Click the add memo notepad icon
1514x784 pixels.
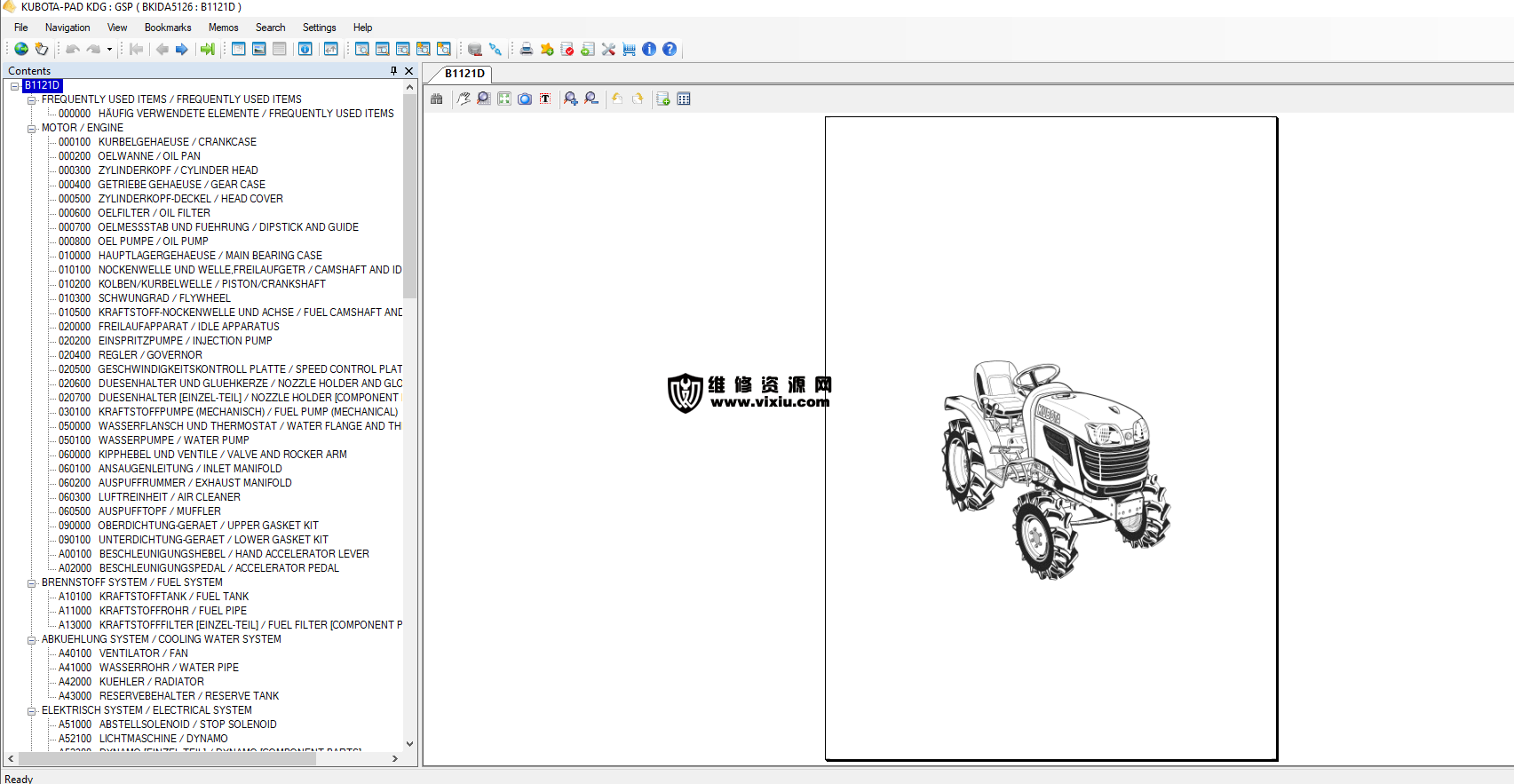click(663, 99)
